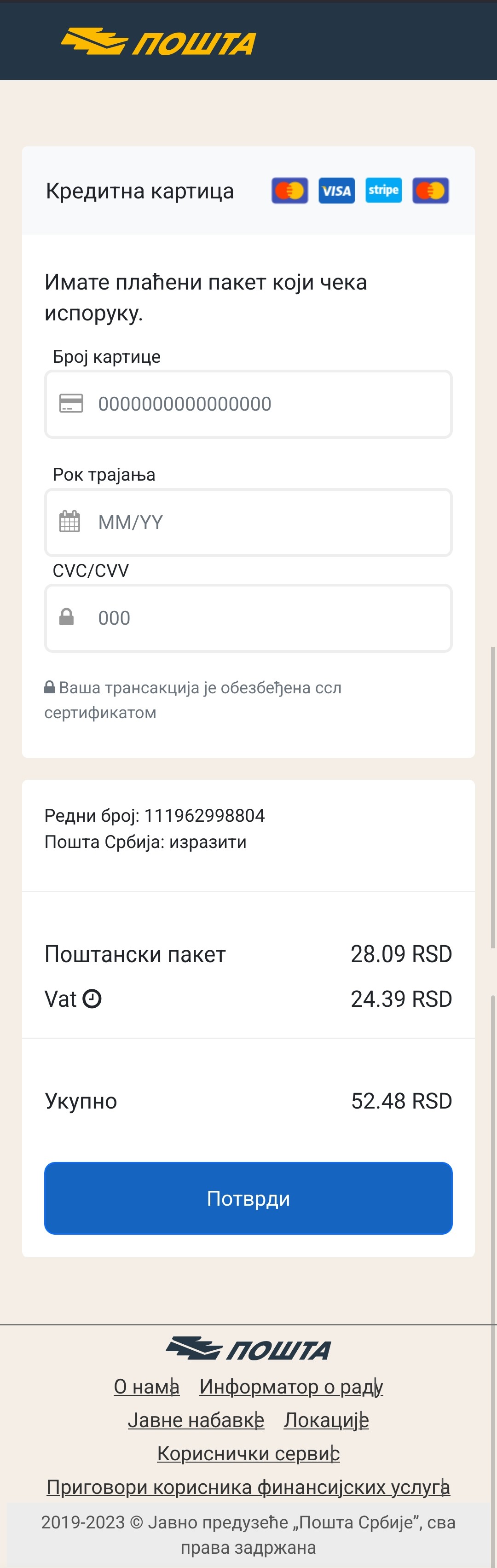Screen dimensions: 497x1568
Task: Open Информатор о раду link
Action: (291, 1387)
